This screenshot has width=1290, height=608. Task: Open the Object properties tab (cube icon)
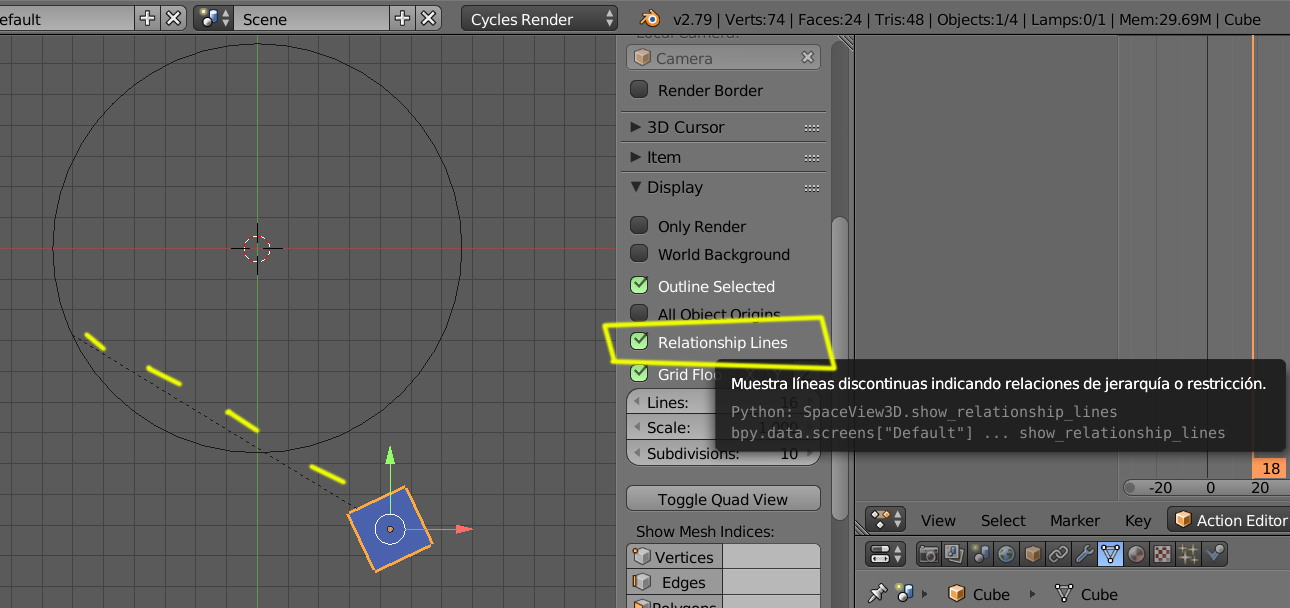click(1033, 553)
